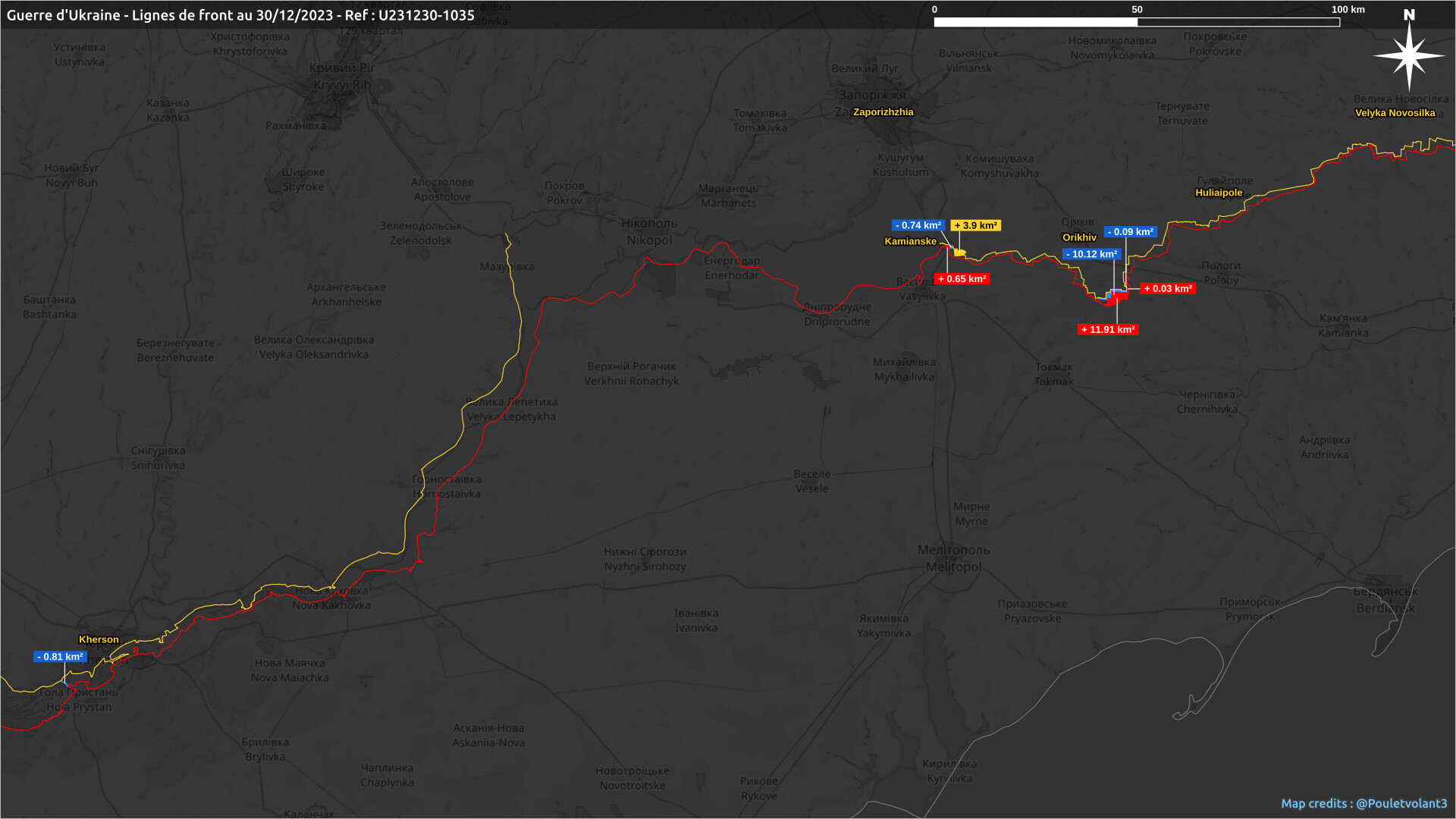Click the Nikopol city name

tap(649, 240)
